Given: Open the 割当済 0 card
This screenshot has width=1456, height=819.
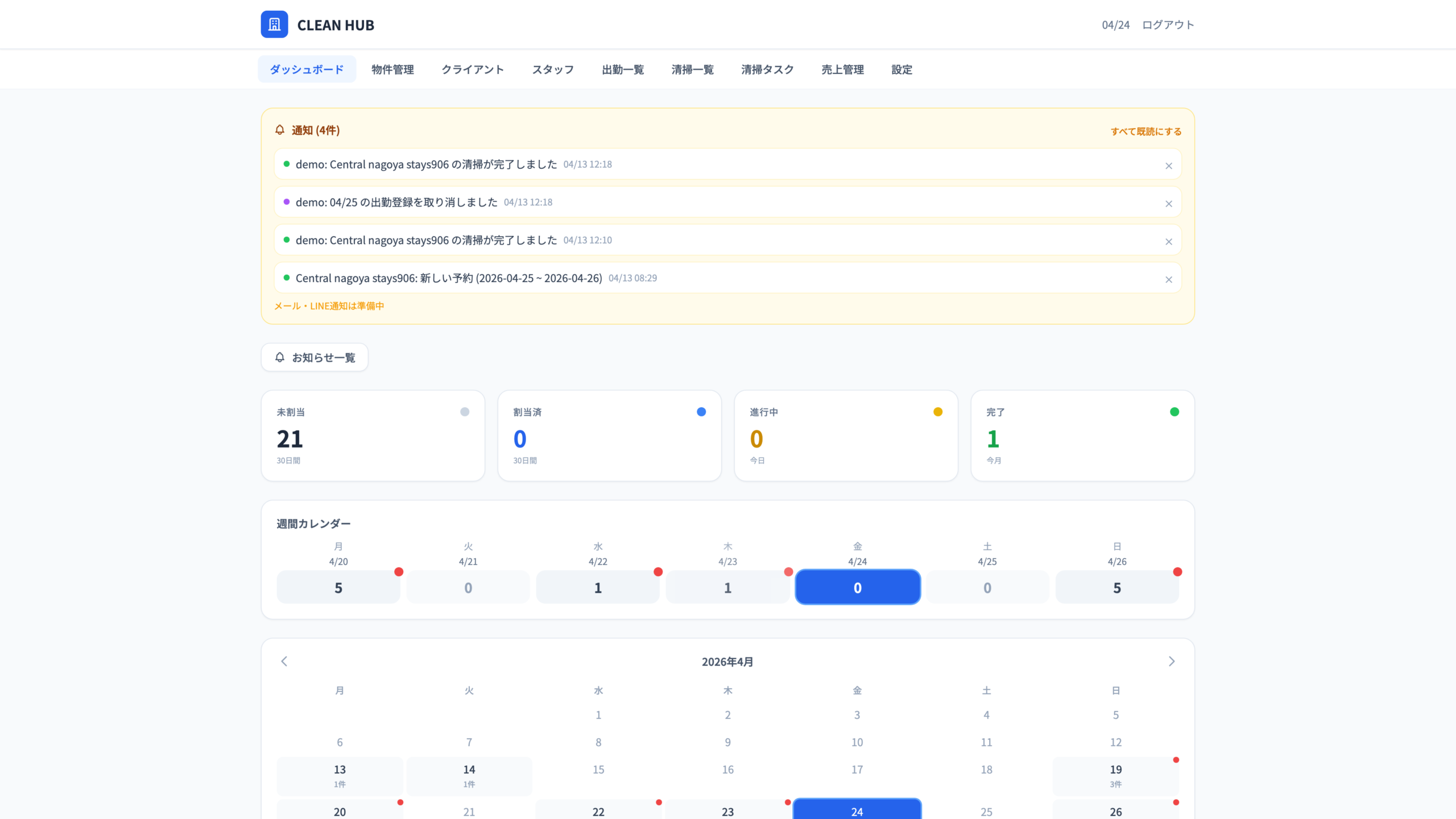Looking at the screenshot, I should click(610, 436).
